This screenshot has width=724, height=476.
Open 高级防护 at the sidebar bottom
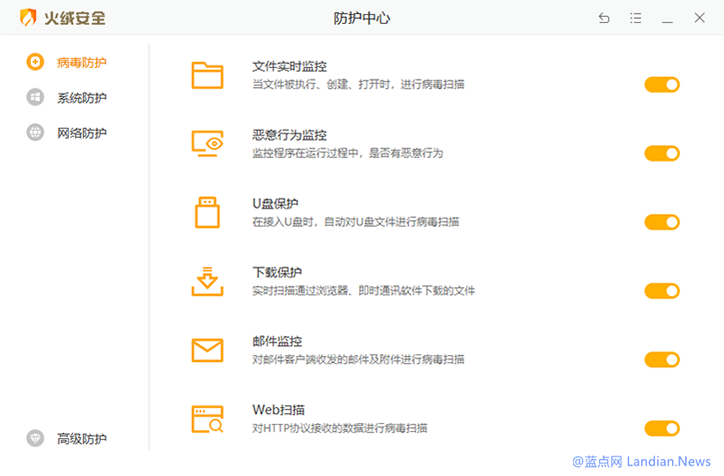[80, 438]
